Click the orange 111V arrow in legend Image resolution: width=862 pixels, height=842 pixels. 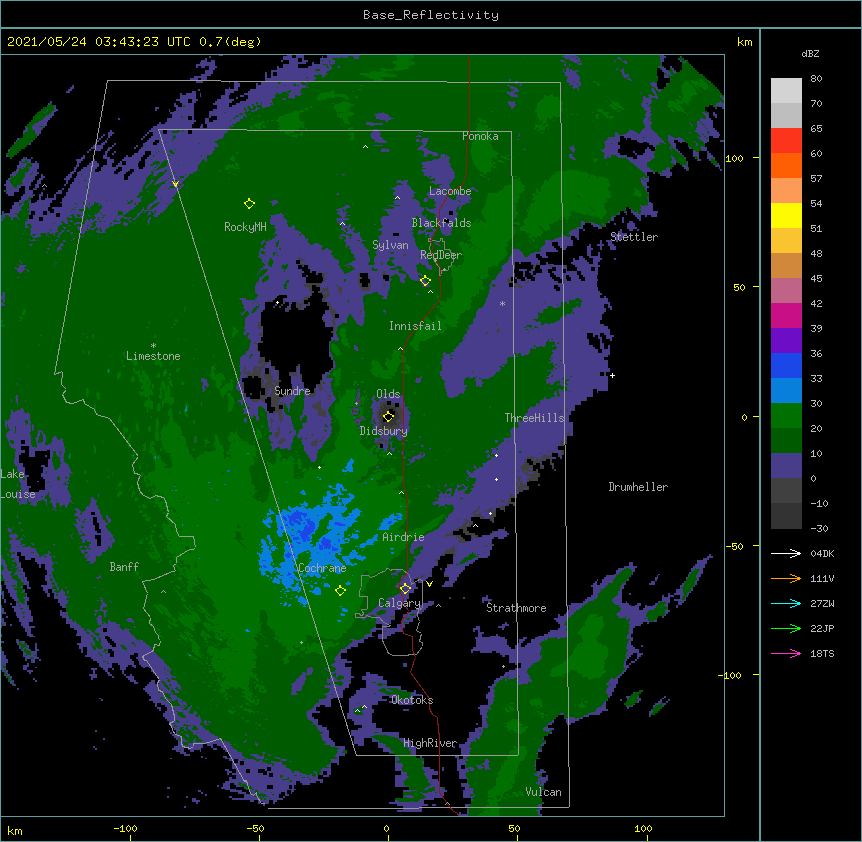point(786,578)
